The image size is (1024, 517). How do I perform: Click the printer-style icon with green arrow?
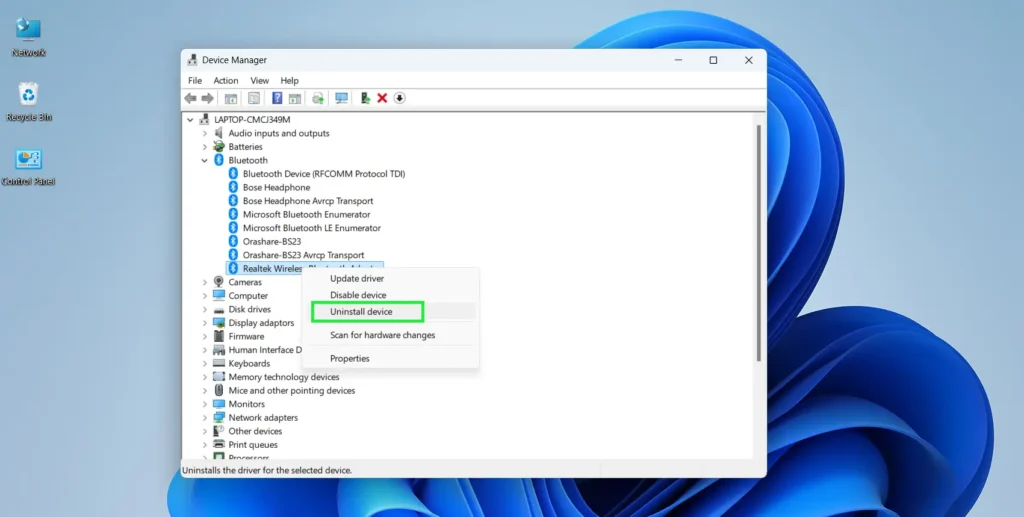318,98
